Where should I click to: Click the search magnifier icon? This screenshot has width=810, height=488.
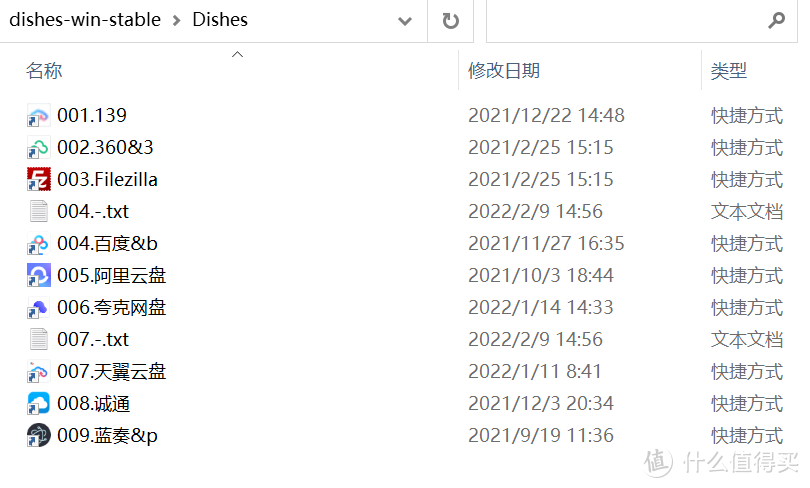pyautogui.click(x=776, y=21)
